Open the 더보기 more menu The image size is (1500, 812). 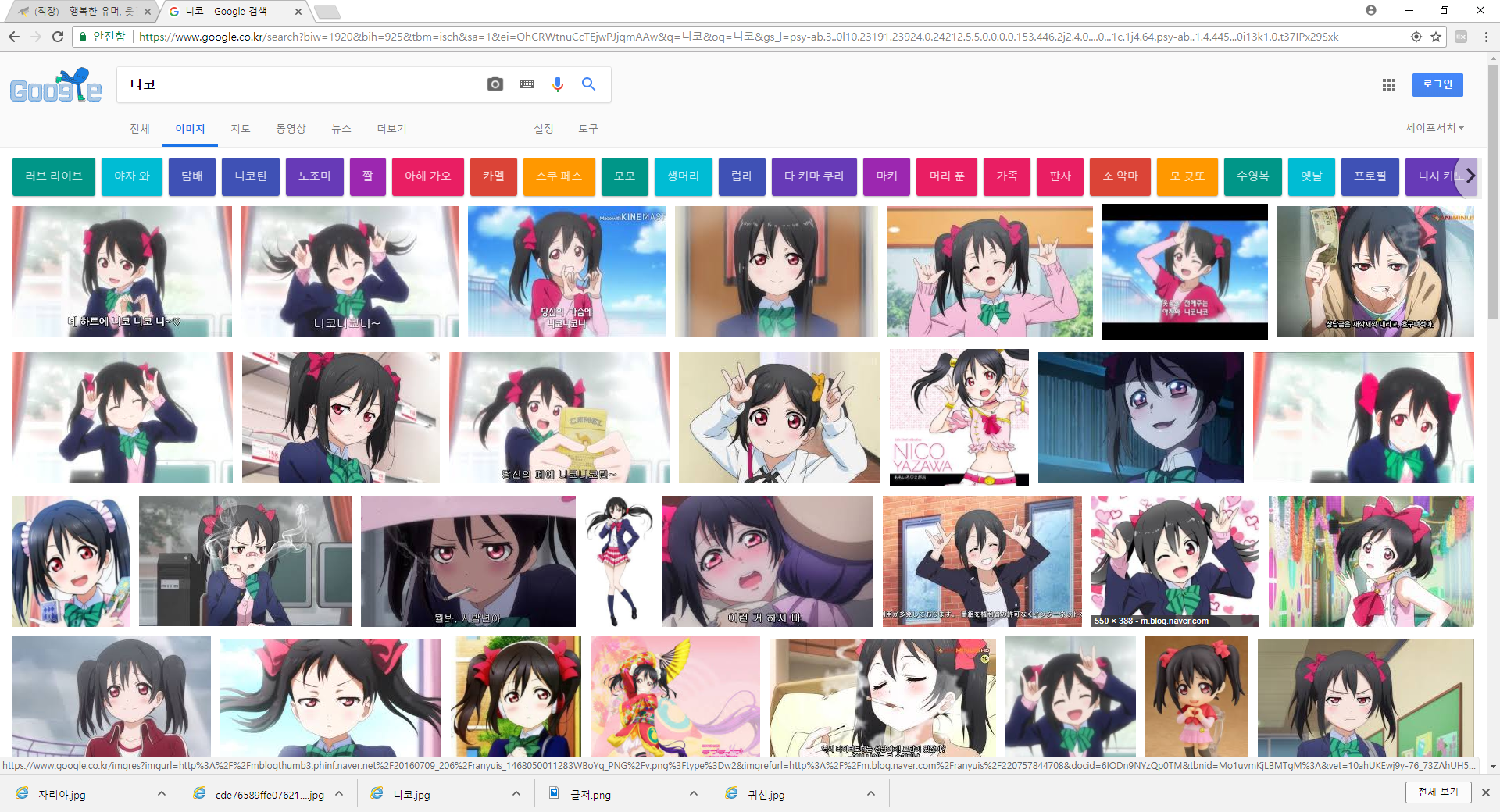point(391,129)
